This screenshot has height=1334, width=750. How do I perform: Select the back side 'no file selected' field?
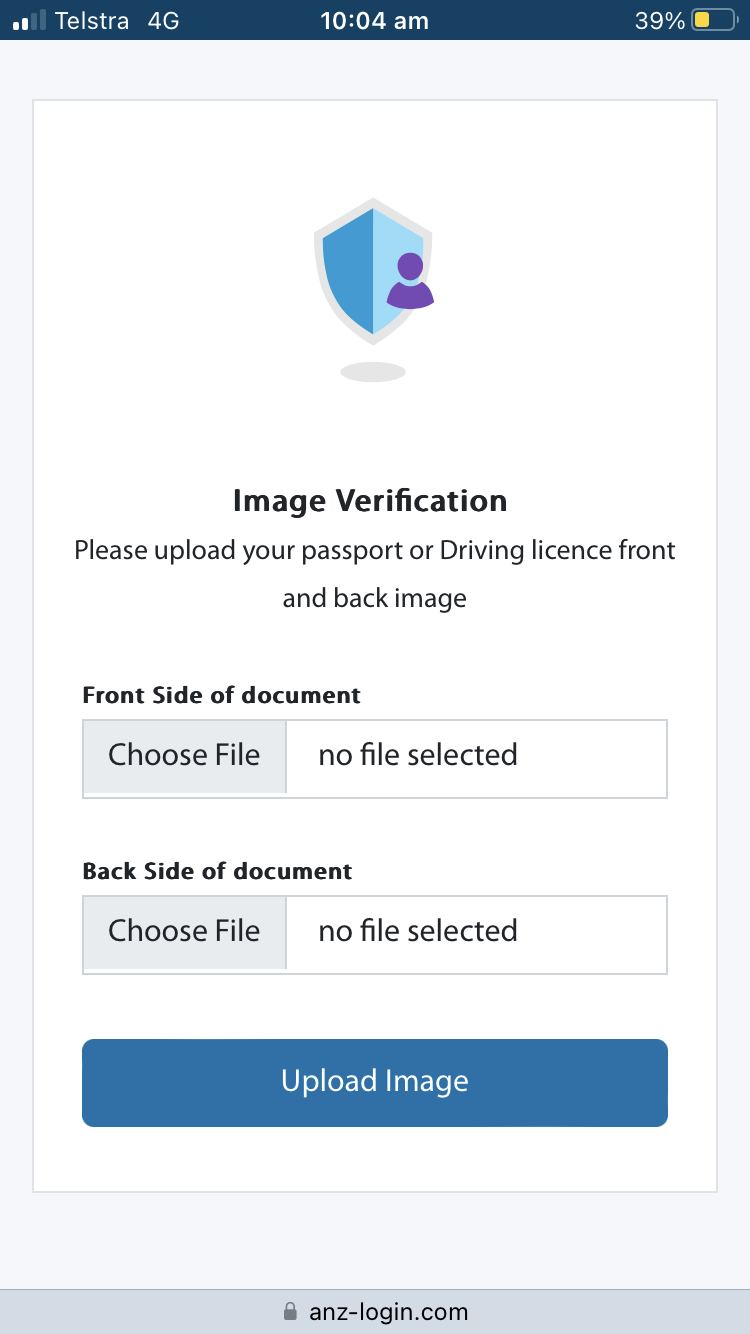coord(477,933)
